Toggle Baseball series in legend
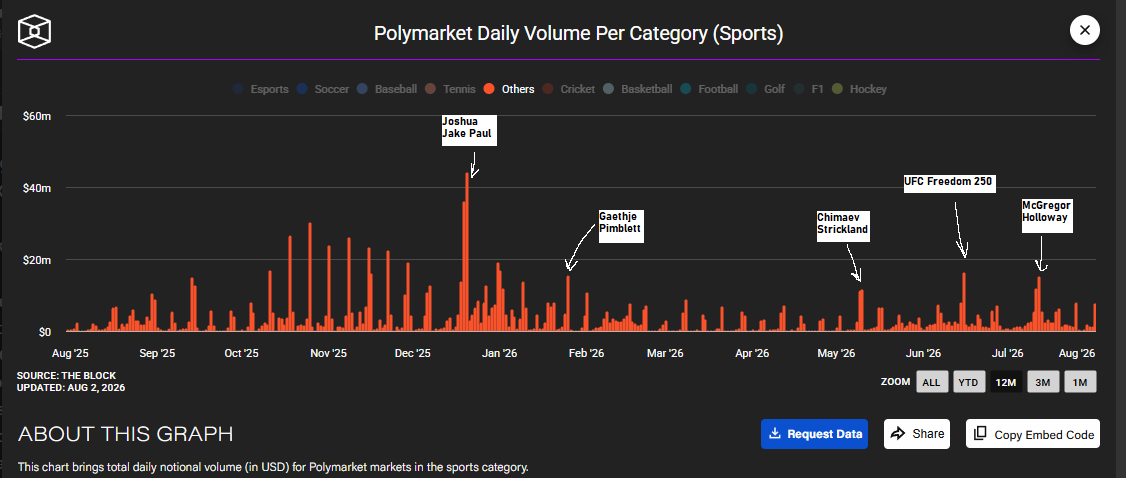 [x=386, y=89]
